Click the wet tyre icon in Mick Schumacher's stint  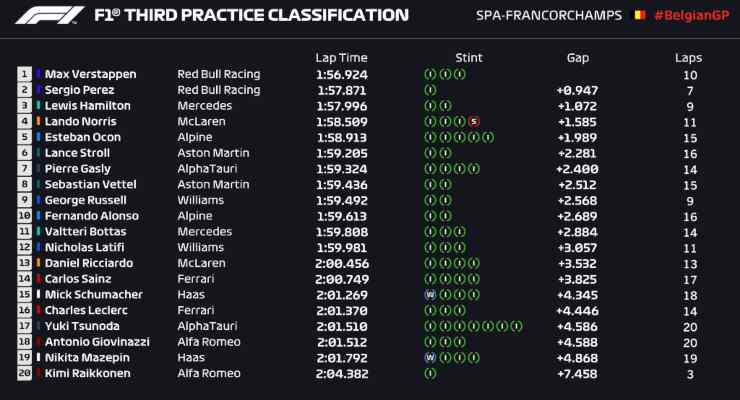pos(430,295)
